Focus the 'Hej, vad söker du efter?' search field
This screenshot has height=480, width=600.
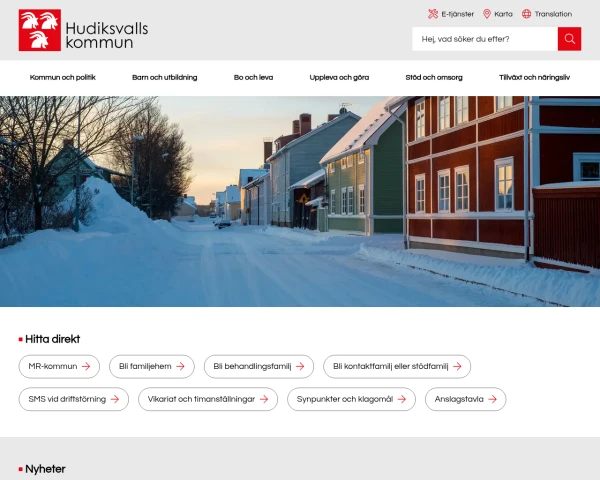point(485,39)
